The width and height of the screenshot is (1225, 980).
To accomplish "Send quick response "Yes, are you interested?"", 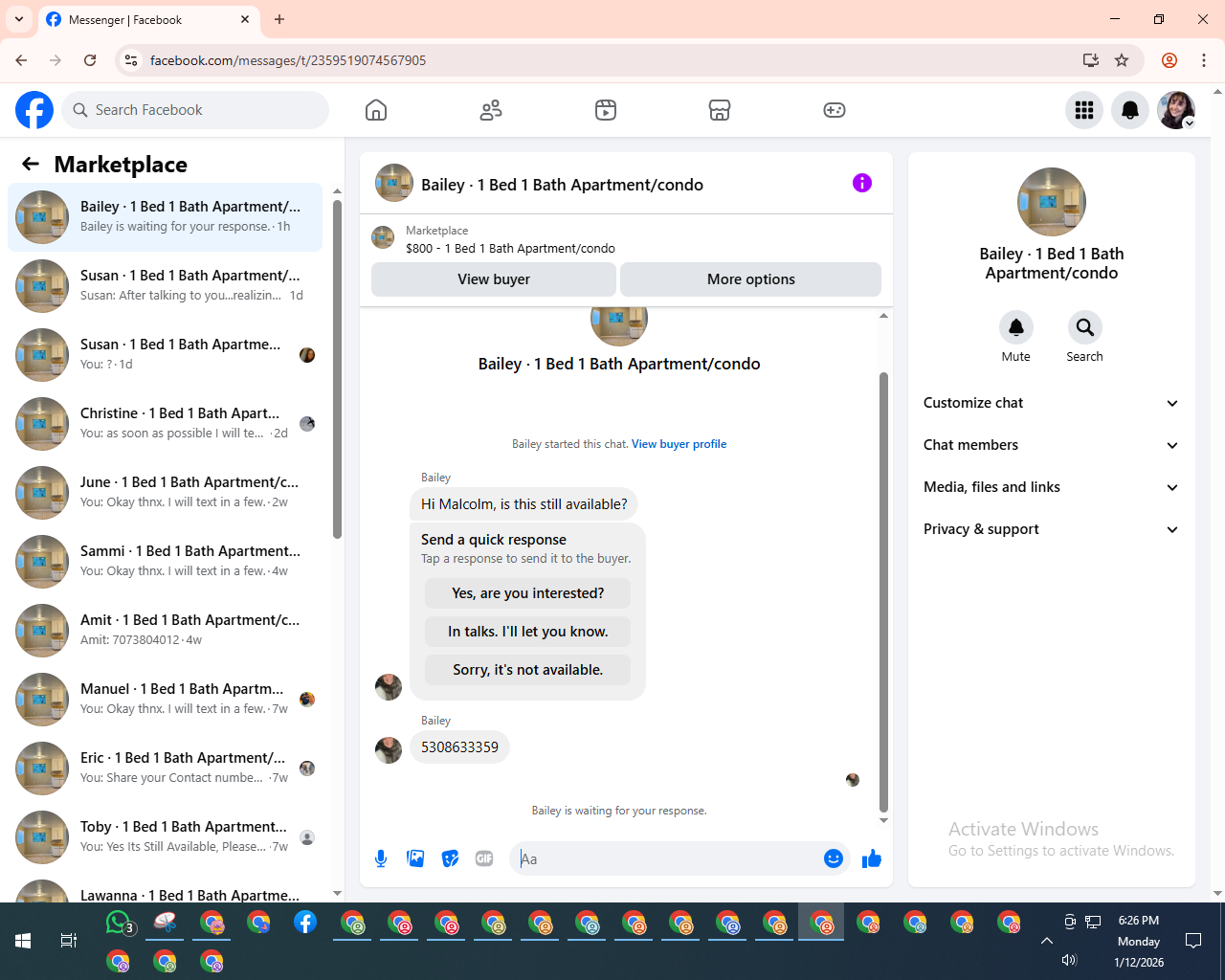I will 528,593.
